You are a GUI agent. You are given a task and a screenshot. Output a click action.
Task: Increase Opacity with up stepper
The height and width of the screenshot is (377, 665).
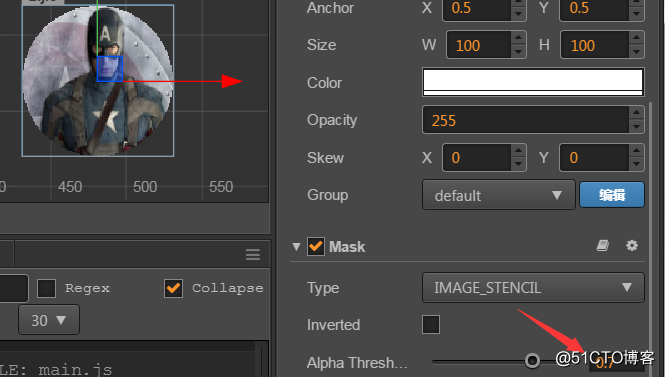[636, 113]
